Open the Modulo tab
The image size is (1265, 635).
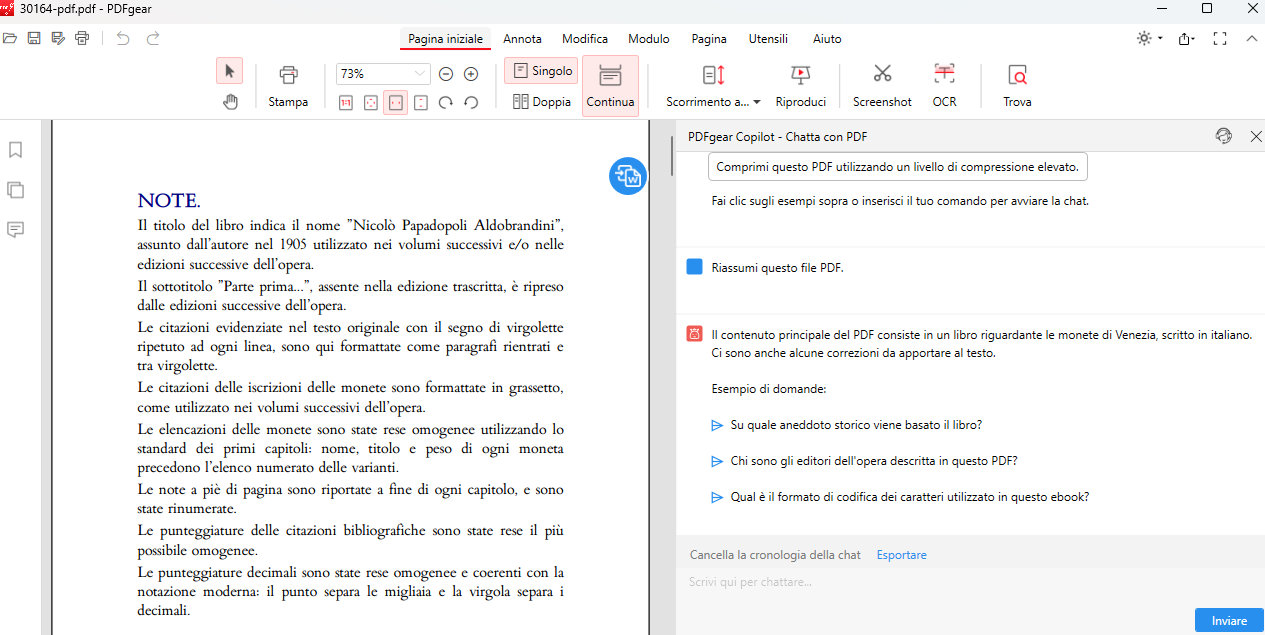coord(649,39)
